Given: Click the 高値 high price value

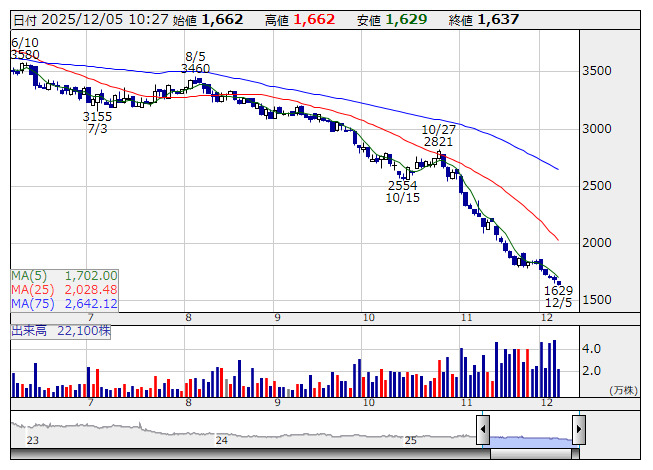Looking at the screenshot, I should coord(314,19).
